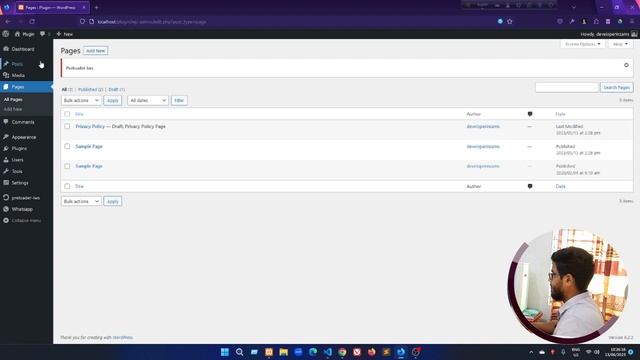Open the browser hamburger menu
The height and width of the screenshot is (360, 640).
[632, 22]
